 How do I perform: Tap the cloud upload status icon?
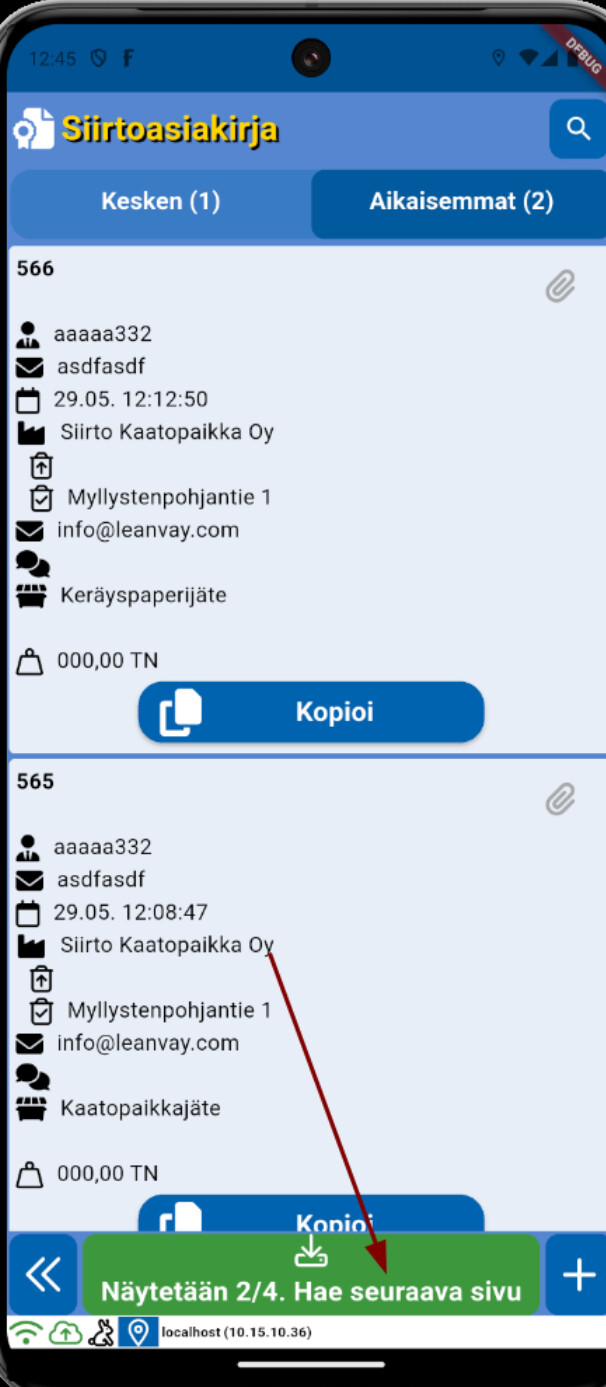[x=65, y=1333]
